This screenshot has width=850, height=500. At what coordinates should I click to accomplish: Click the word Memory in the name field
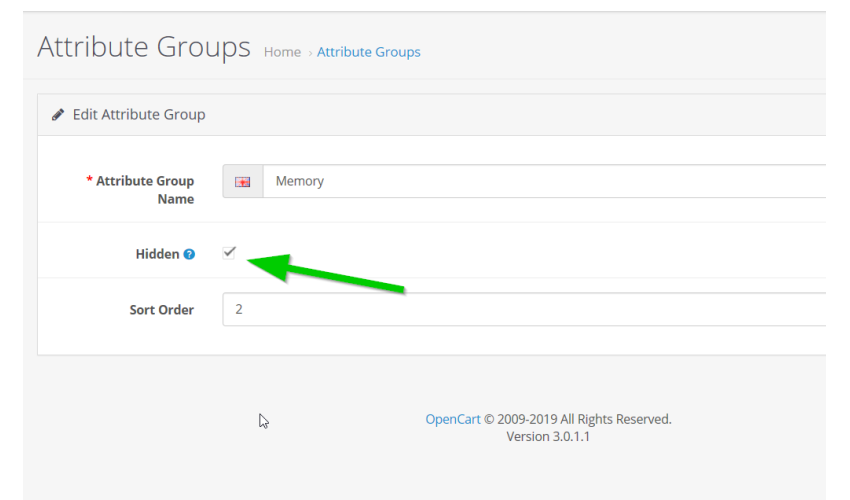[300, 181]
